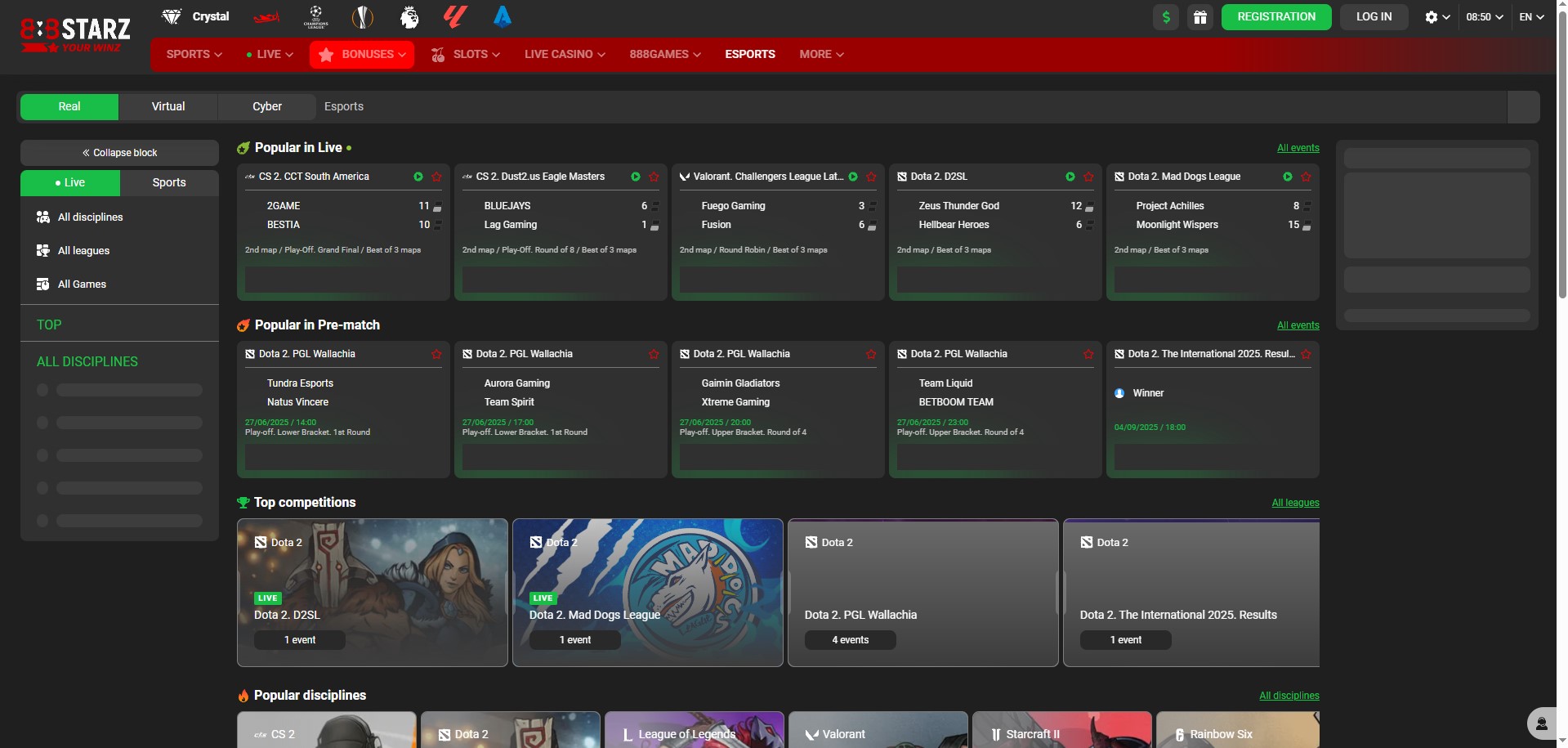Image resolution: width=1568 pixels, height=748 pixels.
Task: Favorite the Tundra Esports vs Natus Vincere match
Action: click(436, 354)
